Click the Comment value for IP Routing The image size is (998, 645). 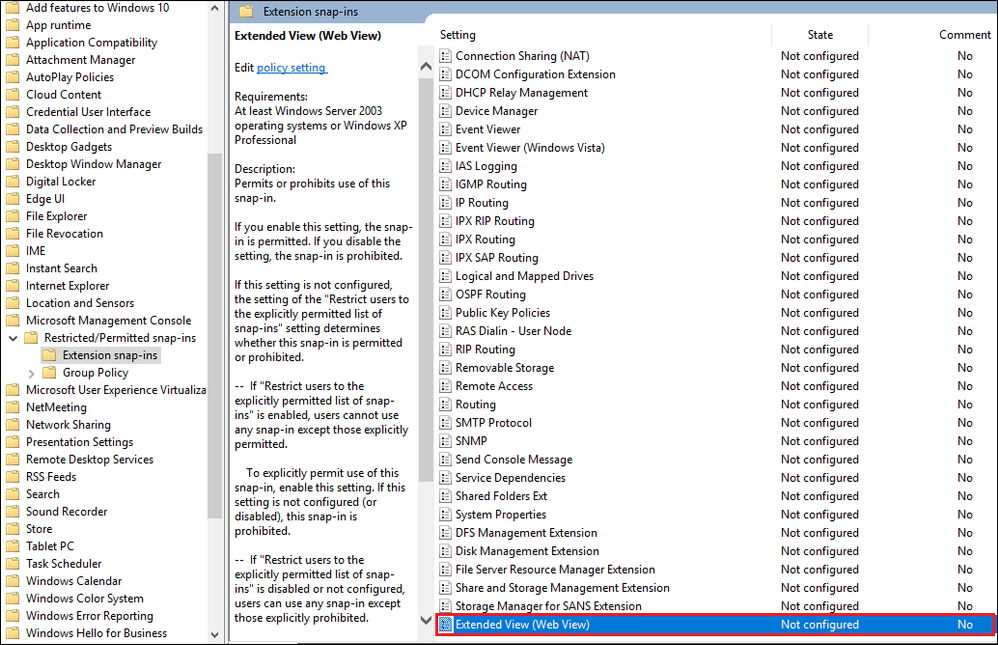(x=965, y=203)
